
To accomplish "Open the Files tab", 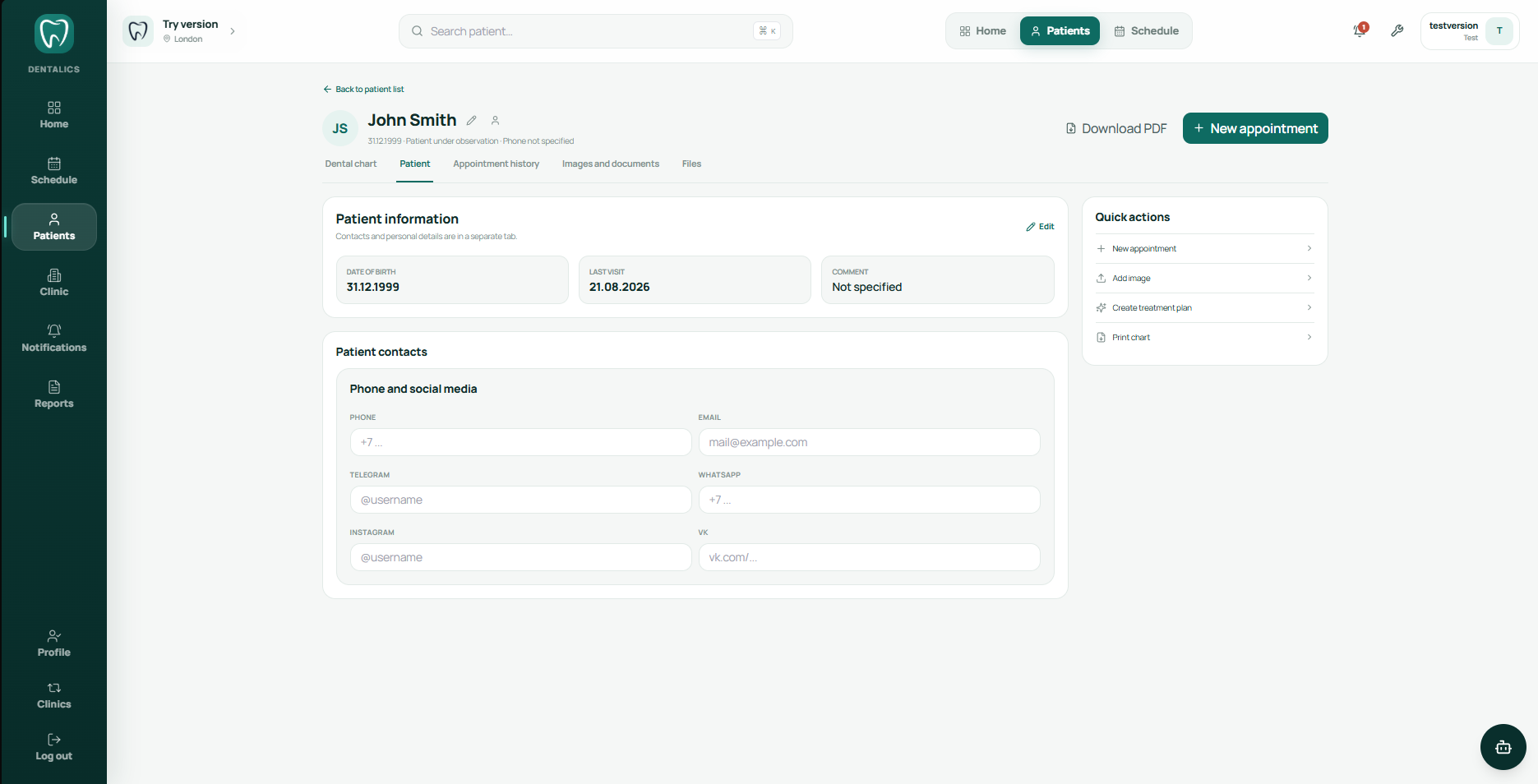I will pos(691,164).
